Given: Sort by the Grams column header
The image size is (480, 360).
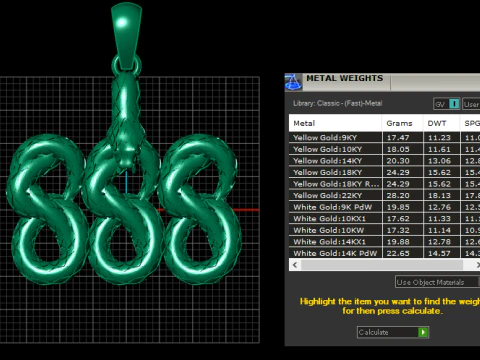Looking at the screenshot, I should tap(402, 123).
